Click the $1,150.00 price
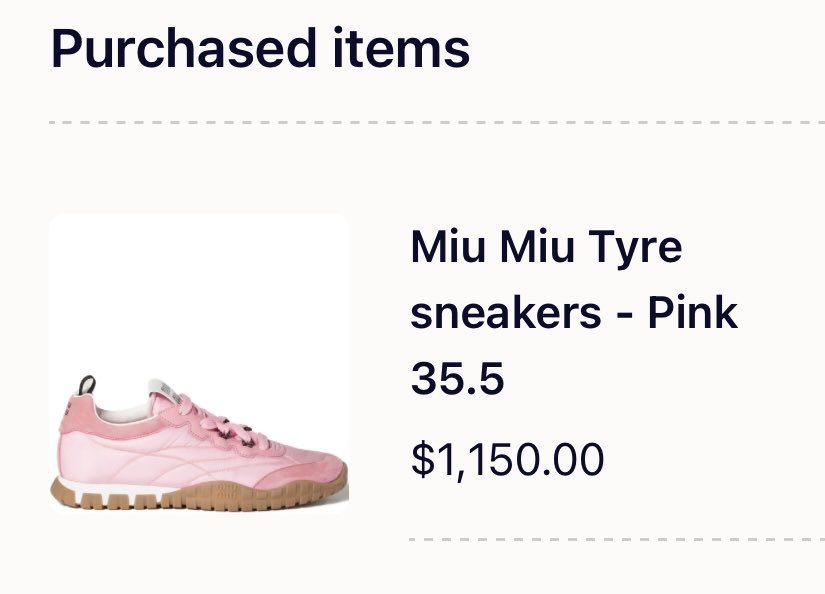The image size is (825, 594). (507, 459)
